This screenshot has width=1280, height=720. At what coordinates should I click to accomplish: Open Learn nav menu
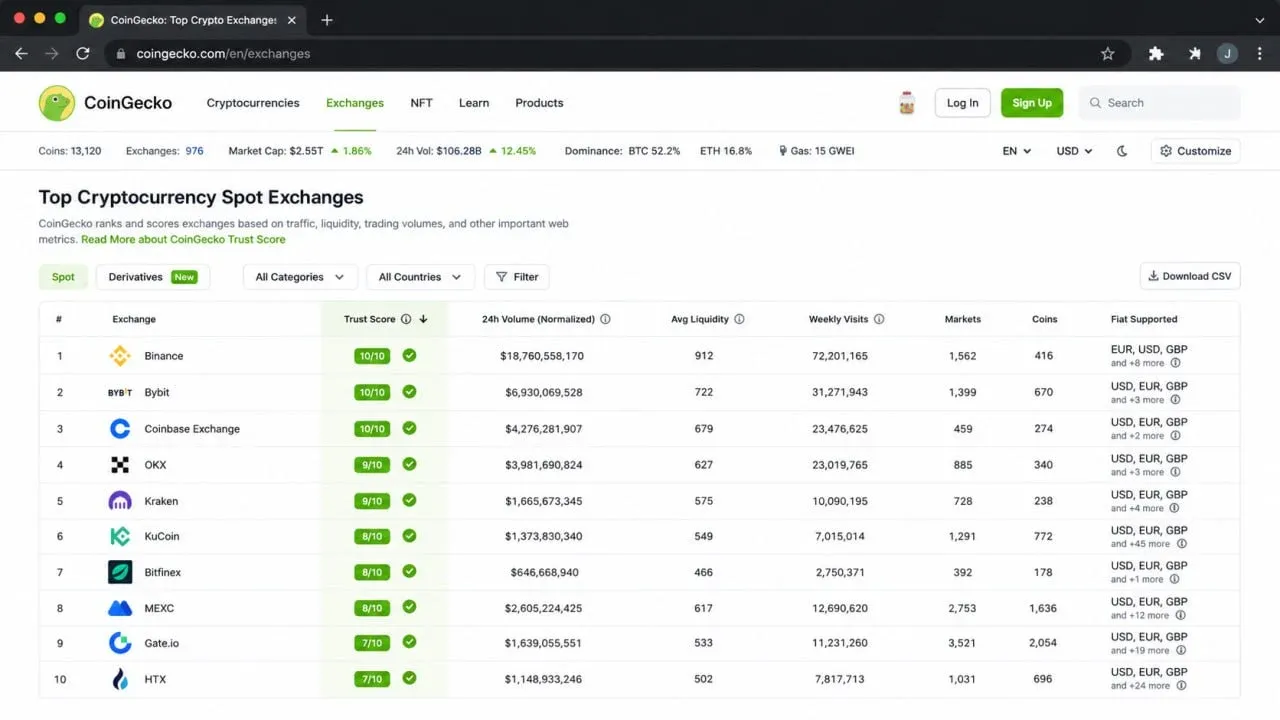[x=474, y=103]
